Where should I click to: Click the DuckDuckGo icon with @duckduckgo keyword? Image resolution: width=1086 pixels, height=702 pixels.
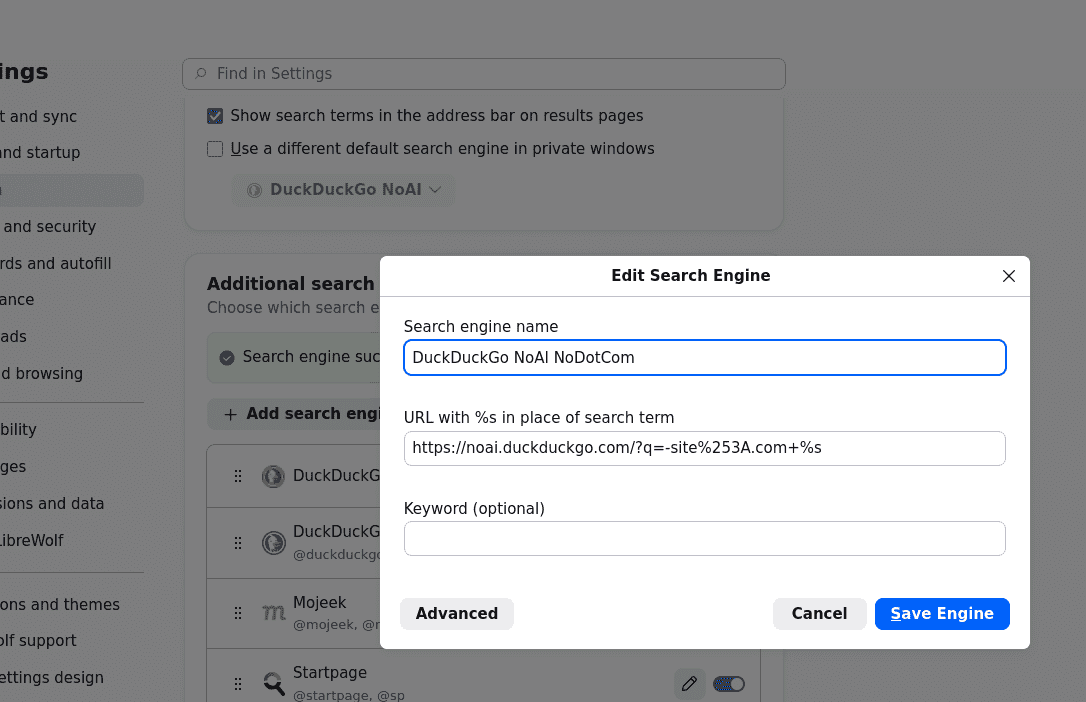pos(274,543)
